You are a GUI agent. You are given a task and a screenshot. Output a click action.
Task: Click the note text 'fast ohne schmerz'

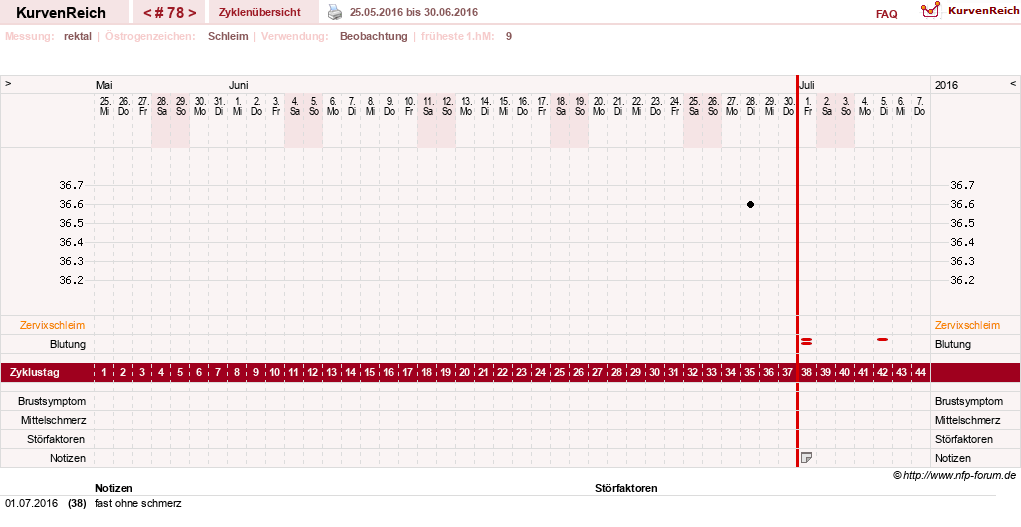138,504
